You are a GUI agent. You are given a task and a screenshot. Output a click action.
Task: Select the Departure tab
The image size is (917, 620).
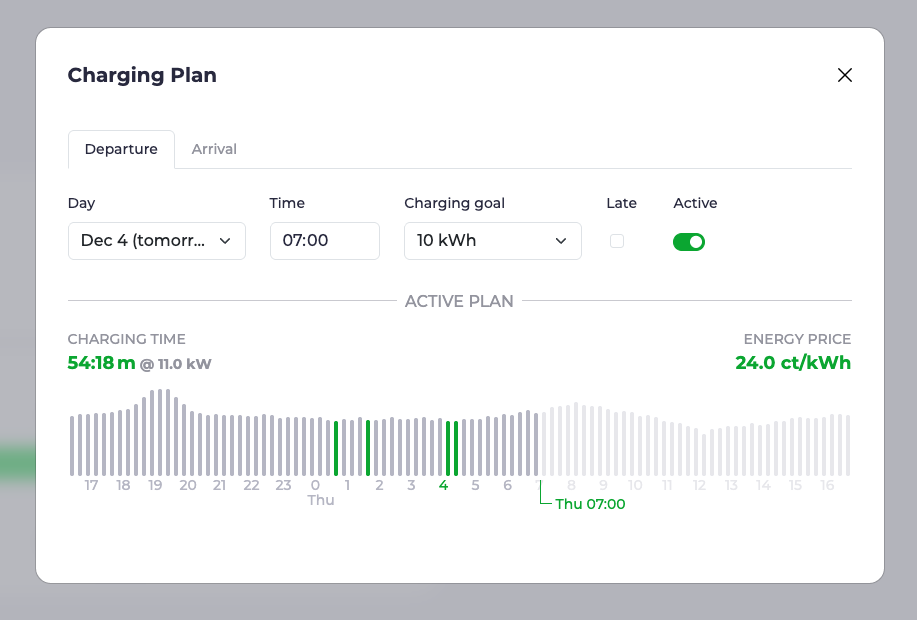click(x=121, y=149)
